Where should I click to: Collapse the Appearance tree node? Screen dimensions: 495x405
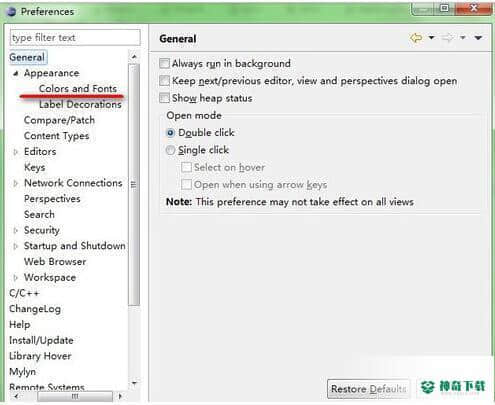pyautogui.click(x=15, y=73)
